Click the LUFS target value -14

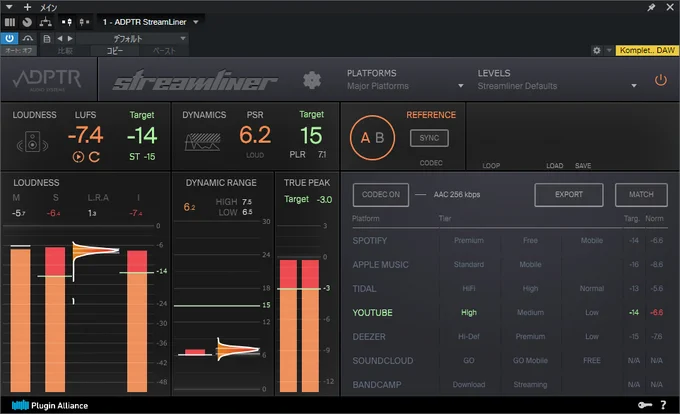[142, 136]
